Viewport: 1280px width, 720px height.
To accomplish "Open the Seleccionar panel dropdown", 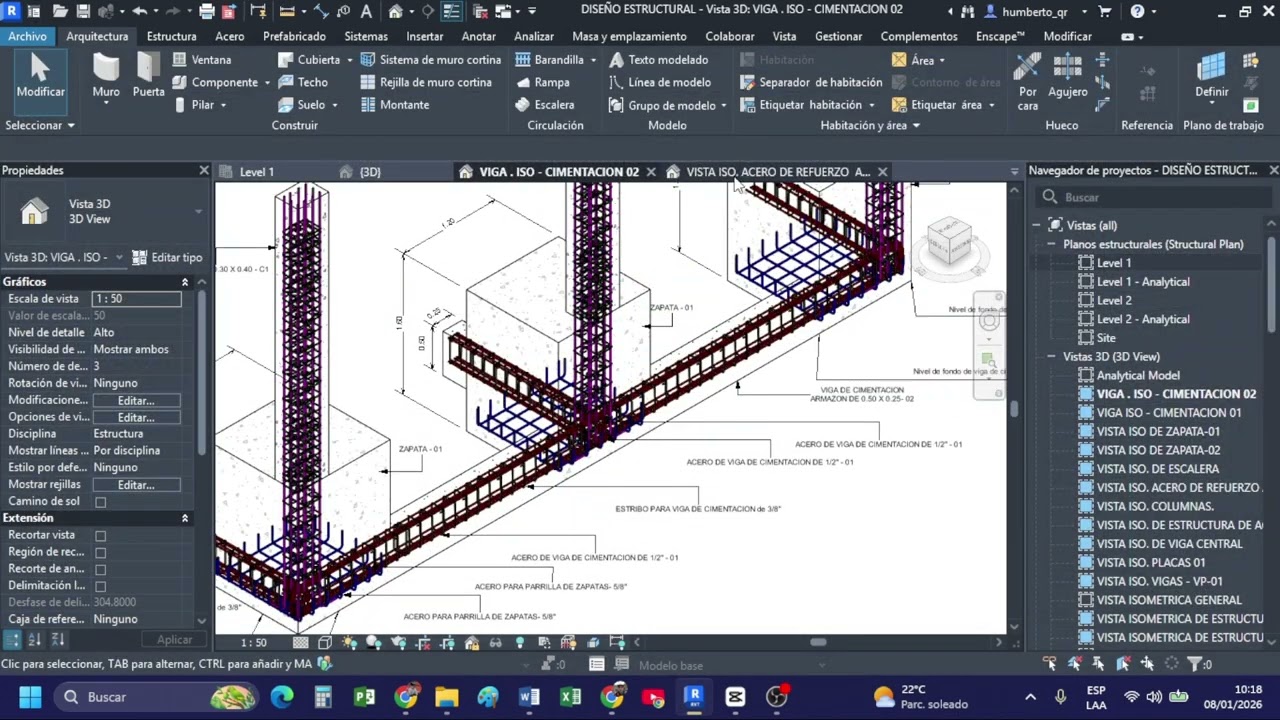I will tap(40, 125).
